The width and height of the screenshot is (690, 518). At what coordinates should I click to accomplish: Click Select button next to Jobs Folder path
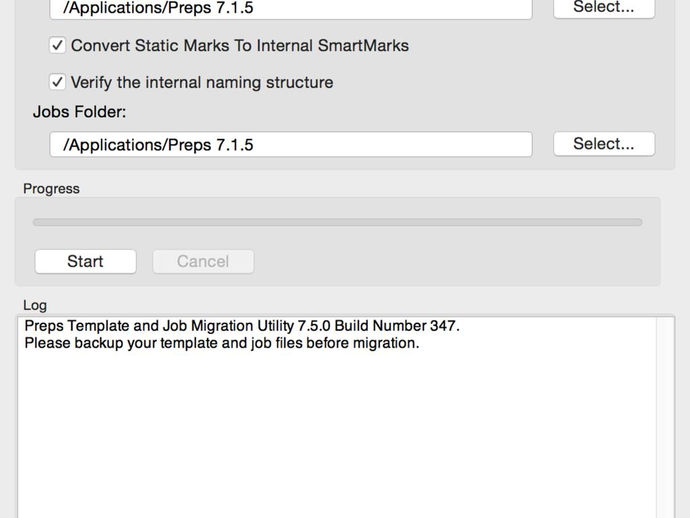(x=604, y=144)
